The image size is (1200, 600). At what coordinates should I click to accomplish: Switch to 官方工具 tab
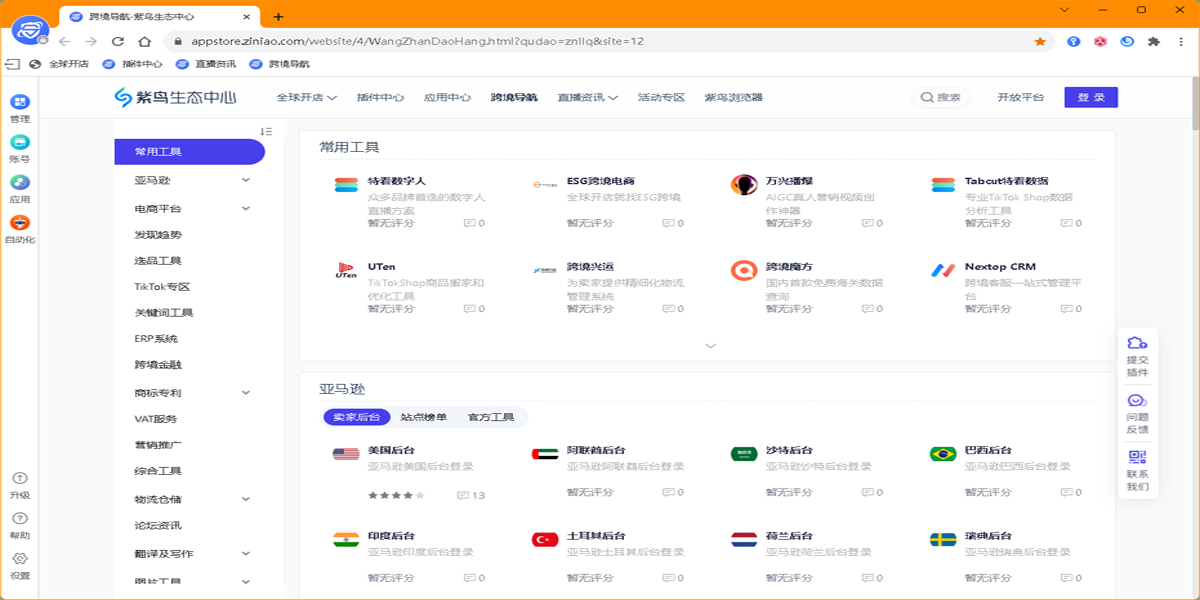pyautogui.click(x=490, y=417)
